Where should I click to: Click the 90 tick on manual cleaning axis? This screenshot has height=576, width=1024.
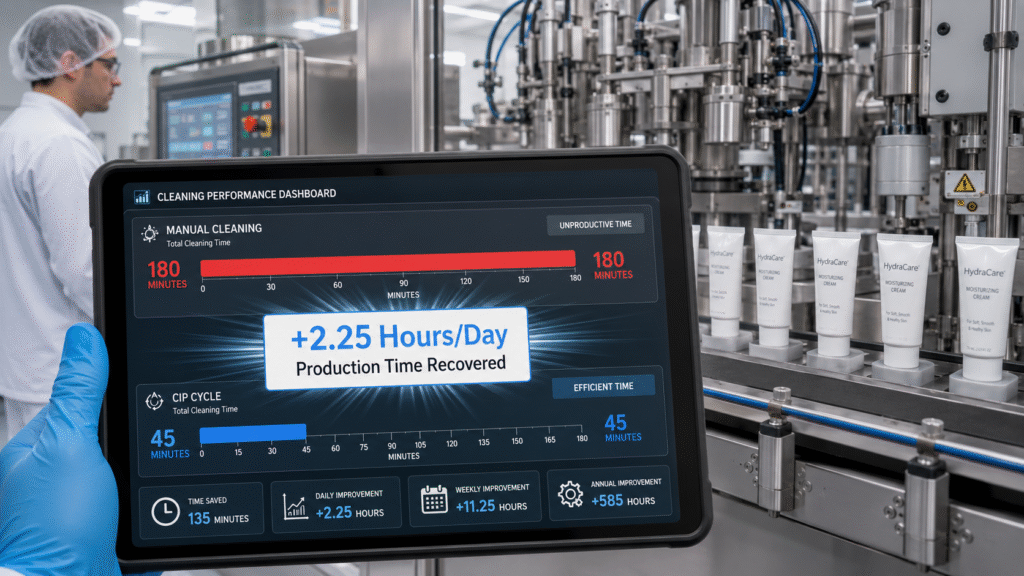[404, 283]
